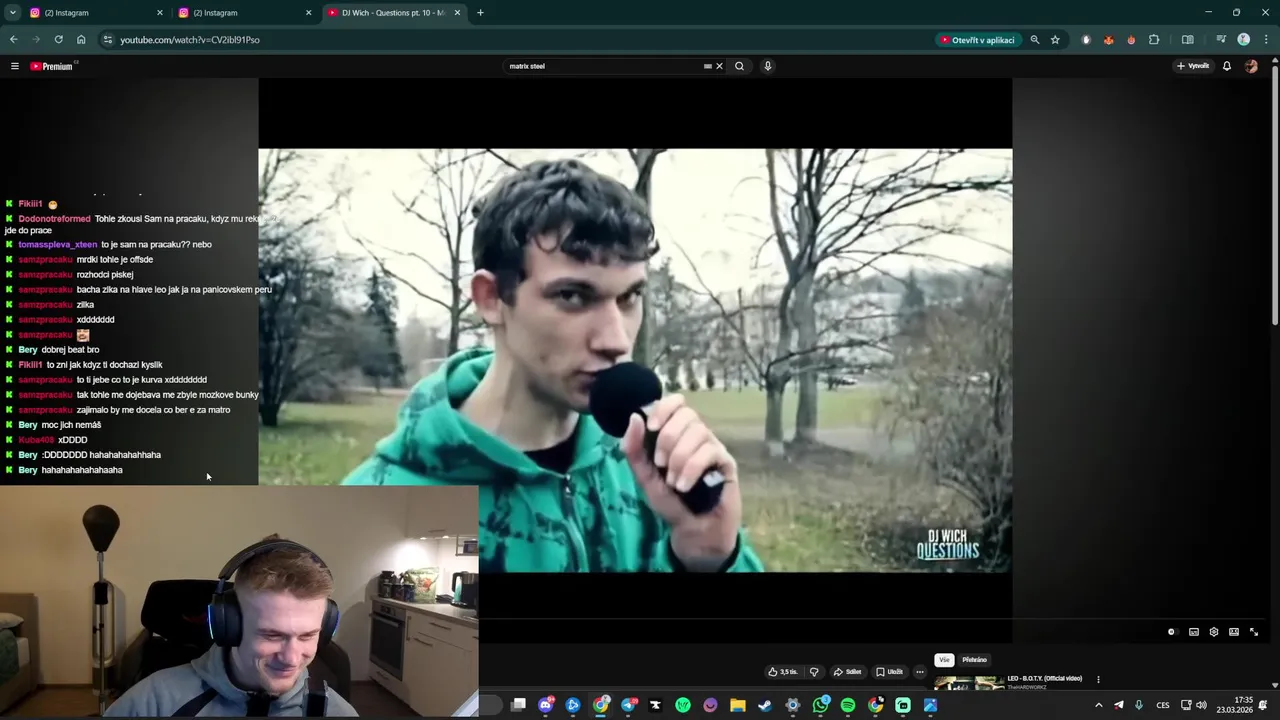Viewport: 1280px width, 720px height.
Task: Toggle theater mode in the player
Action: (1234, 632)
